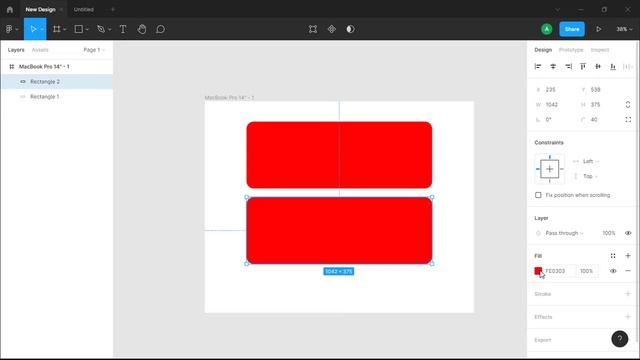The width and height of the screenshot is (640, 360).
Task: Select the Rectangle 1 layer
Action: pyautogui.click(x=57, y=97)
